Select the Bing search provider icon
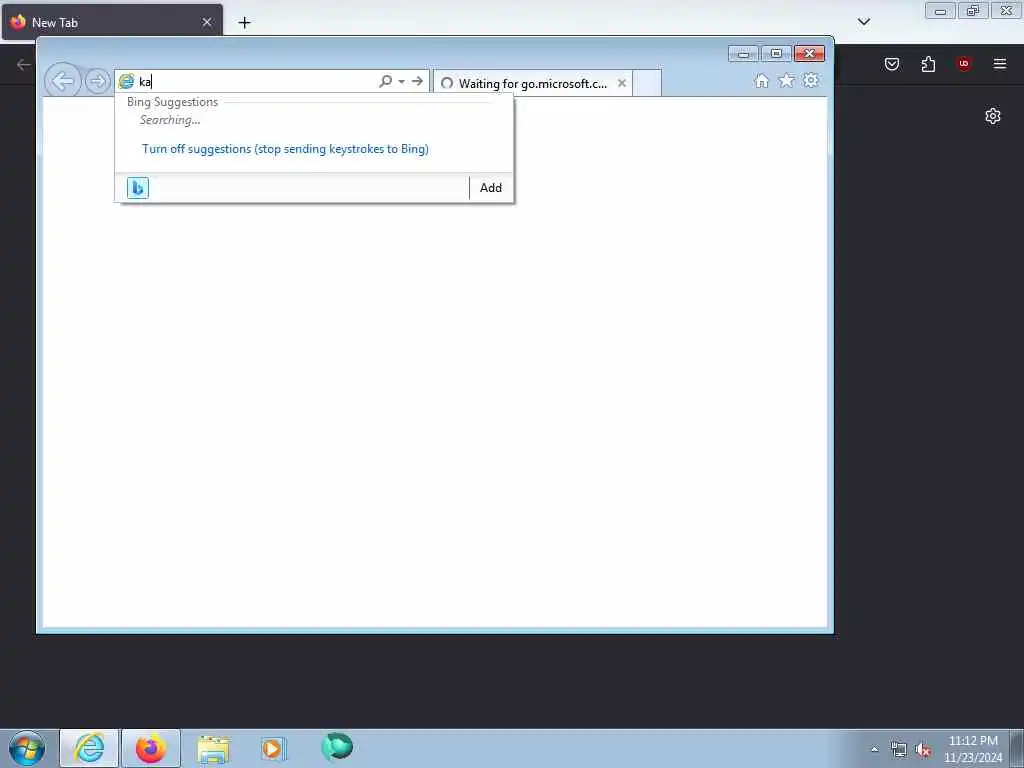The height and width of the screenshot is (768, 1024). (138, 188)
